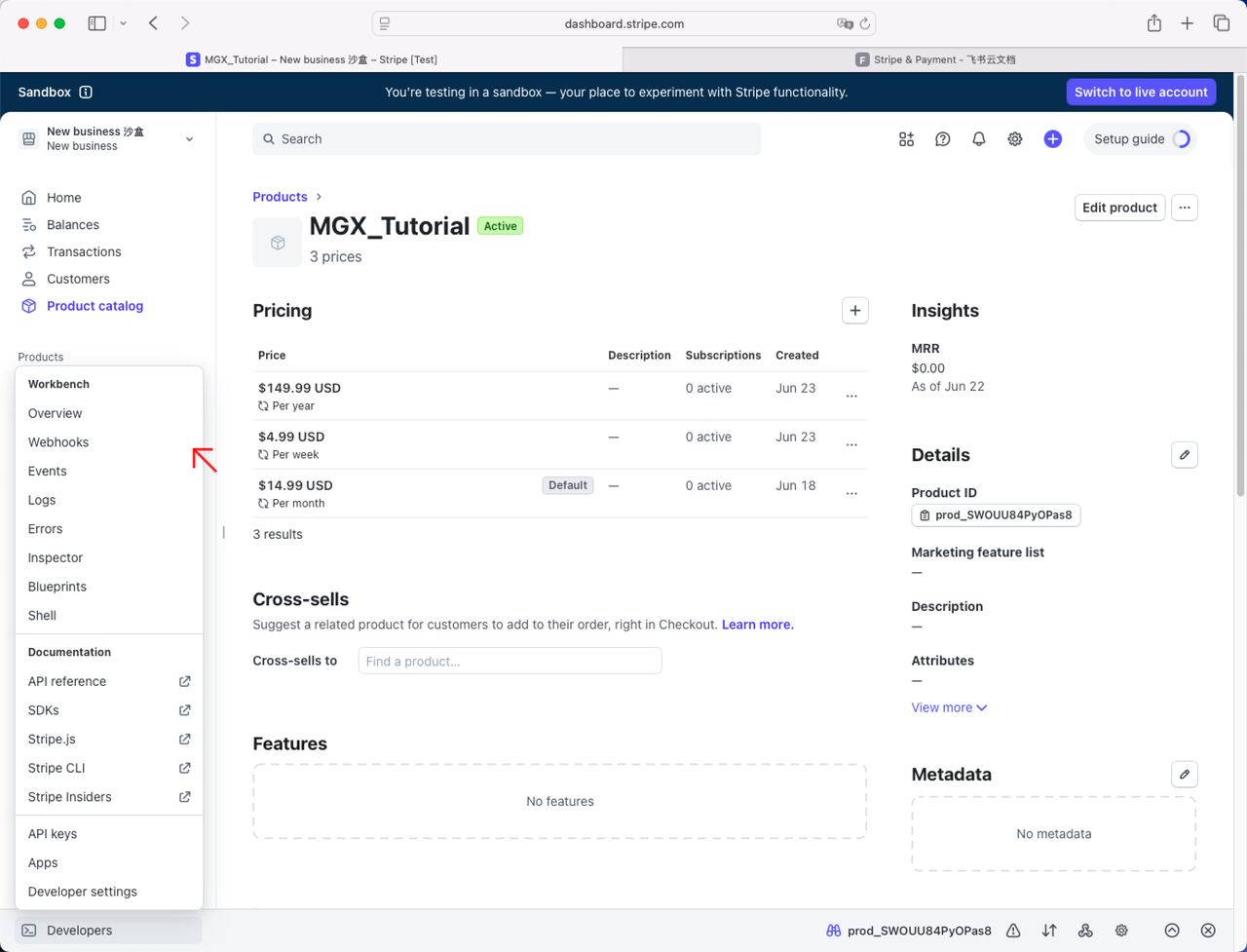Screen dimensions: 1247x952
Task: Click the webhooks-style icon in bottom bar
Action: click(x=1085, y=931)
